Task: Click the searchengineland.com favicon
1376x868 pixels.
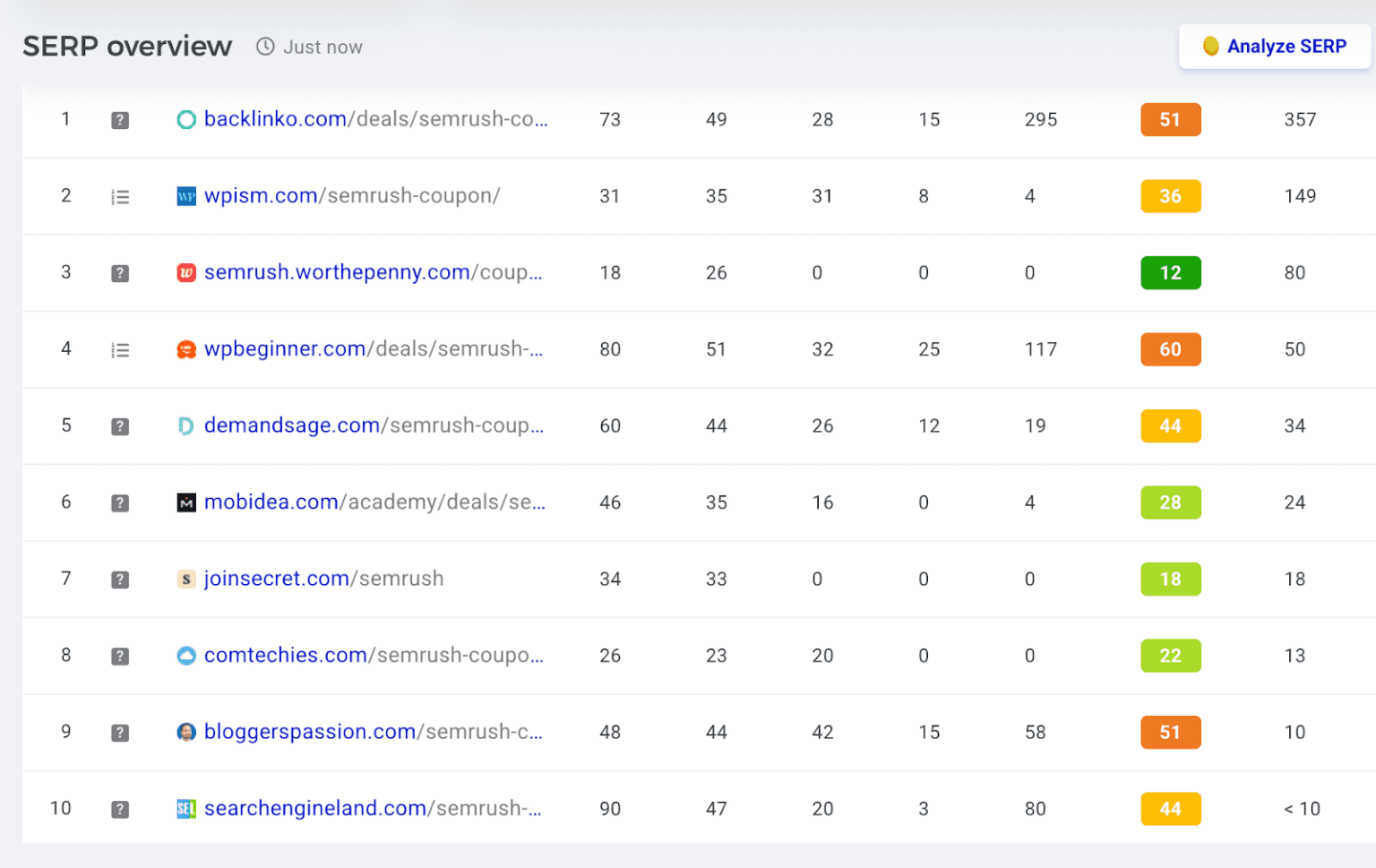Action: click(x=186, y=810)
